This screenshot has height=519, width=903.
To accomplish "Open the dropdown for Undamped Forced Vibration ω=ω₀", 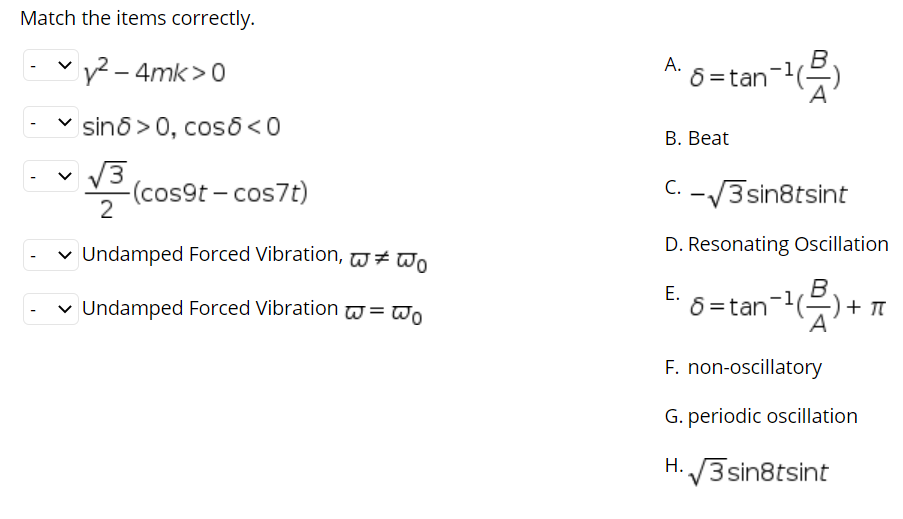I will coord(51,308).
